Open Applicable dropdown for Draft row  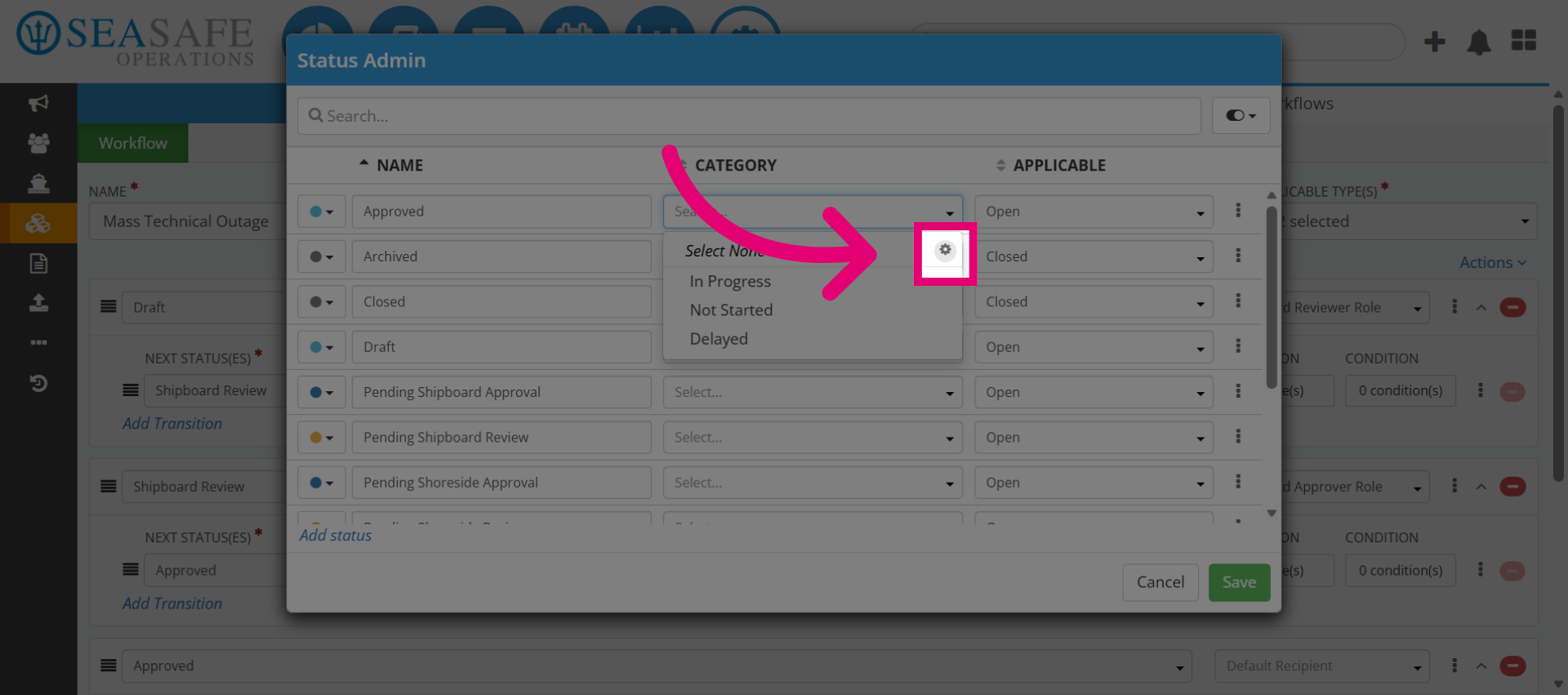pos(1094,347)
